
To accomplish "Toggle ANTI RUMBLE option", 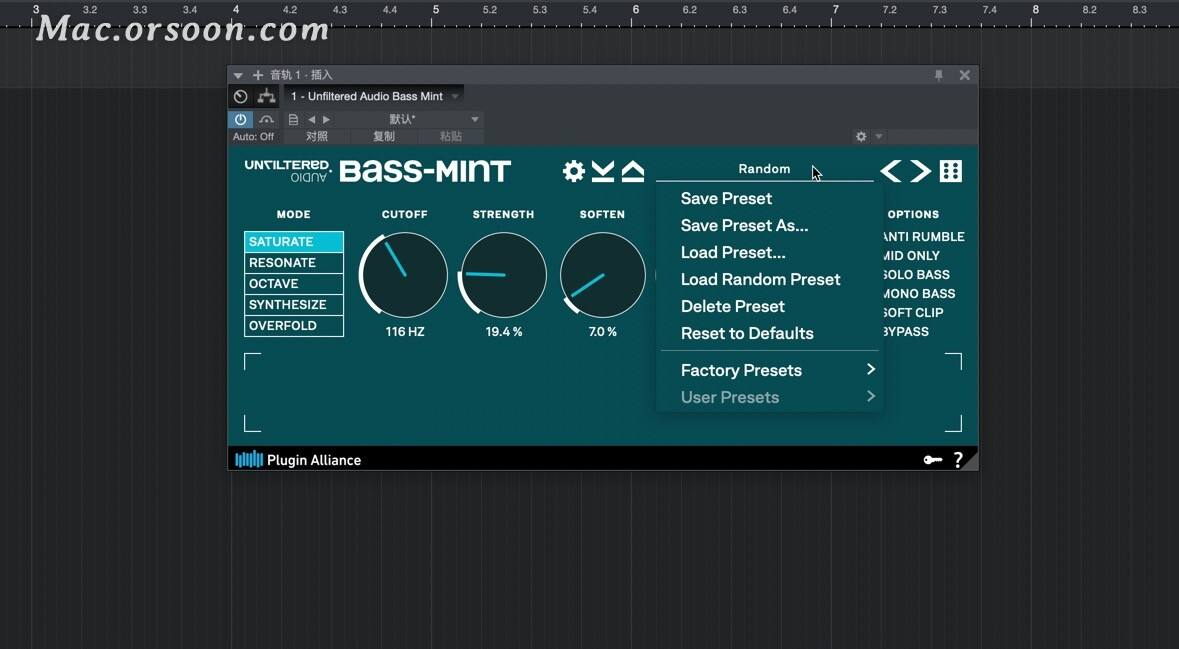I will pos(924,236).
